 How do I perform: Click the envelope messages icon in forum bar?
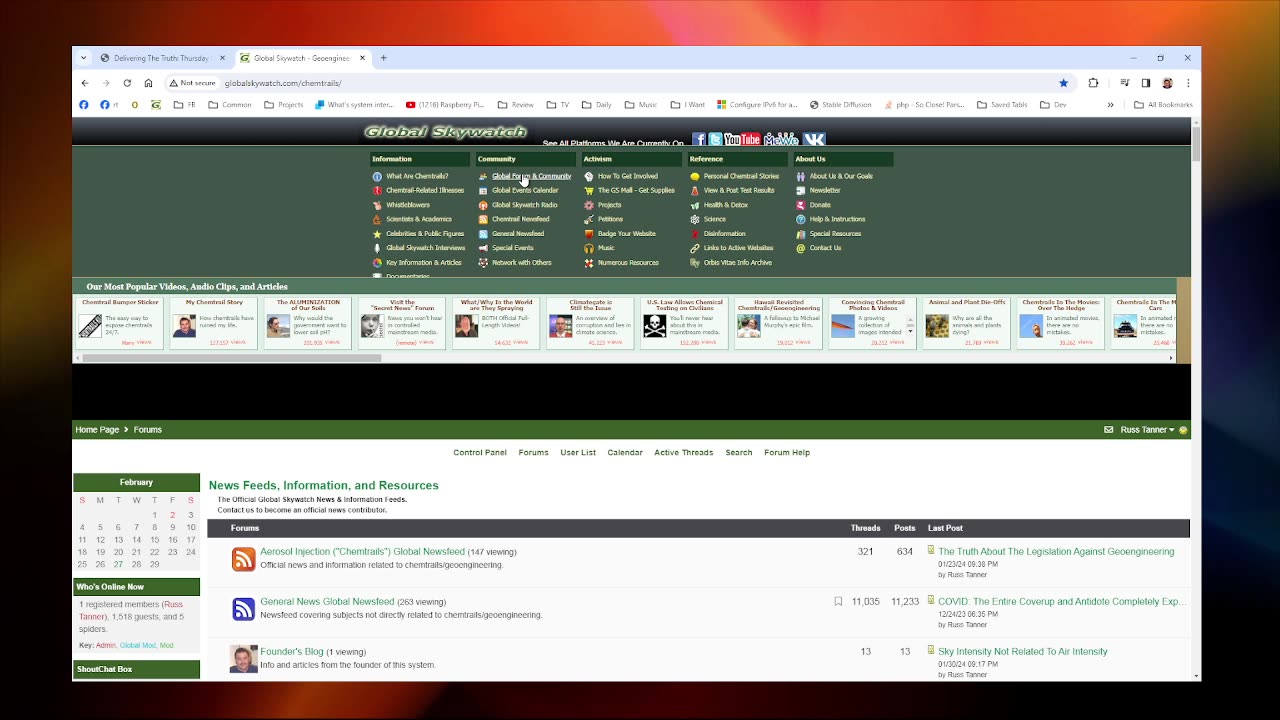[1108, 430]
